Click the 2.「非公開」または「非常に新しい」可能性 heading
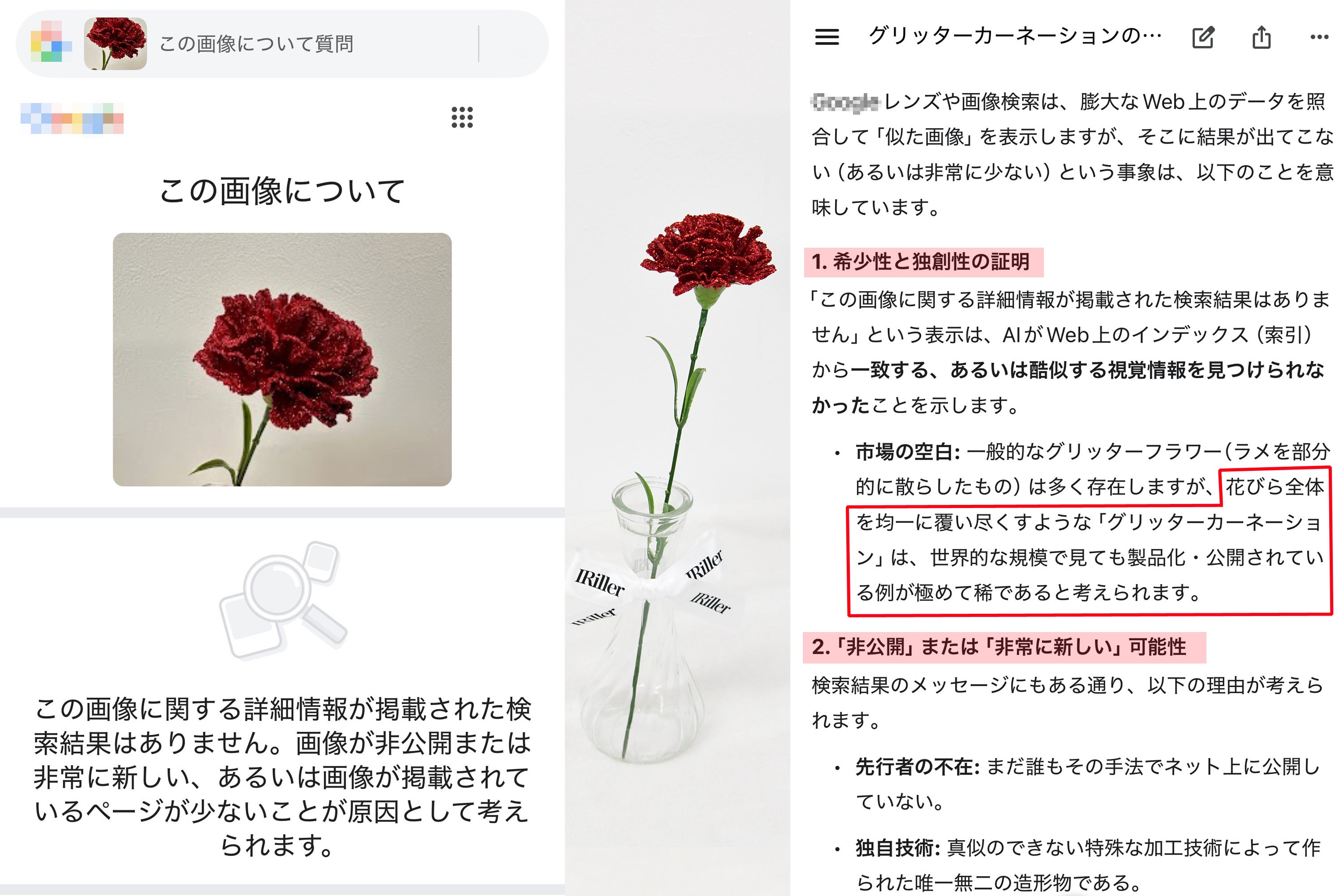1344x896 pixels. (1004, 647)
